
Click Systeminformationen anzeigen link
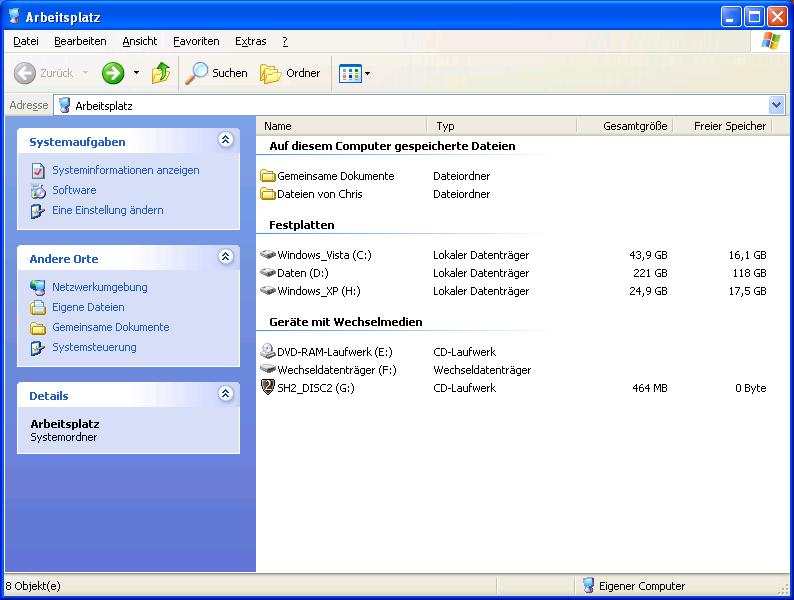pyautogui.click(x=126, y=170)
